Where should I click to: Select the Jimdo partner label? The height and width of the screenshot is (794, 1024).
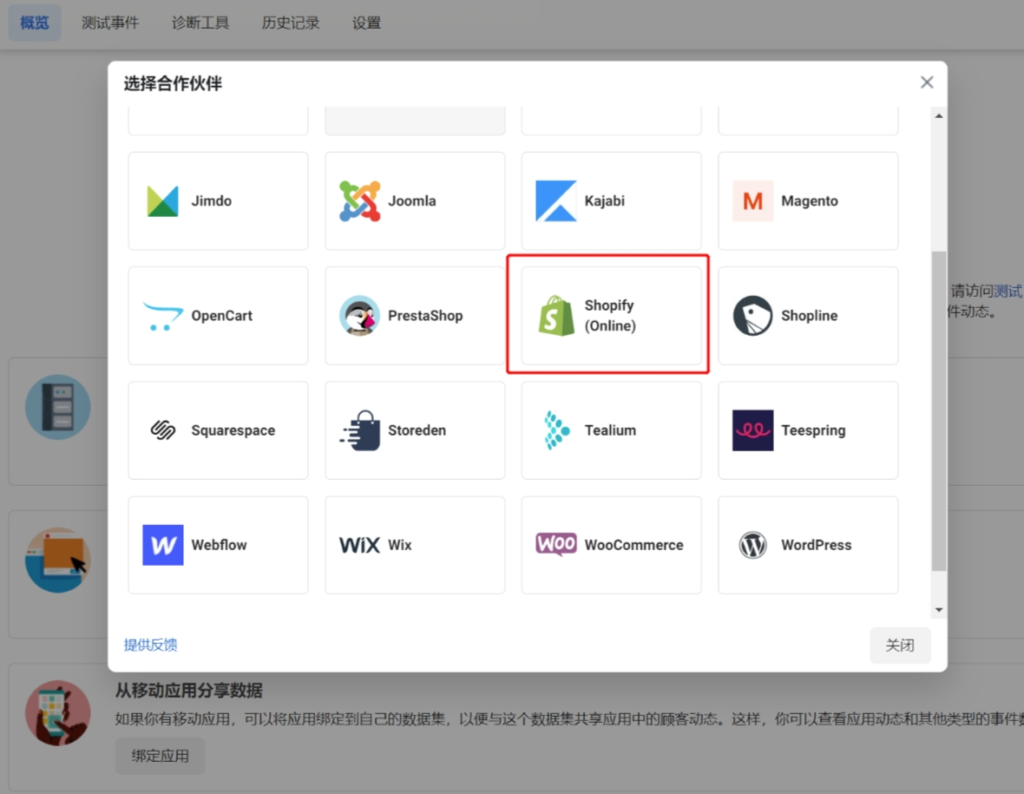[212, 201]
